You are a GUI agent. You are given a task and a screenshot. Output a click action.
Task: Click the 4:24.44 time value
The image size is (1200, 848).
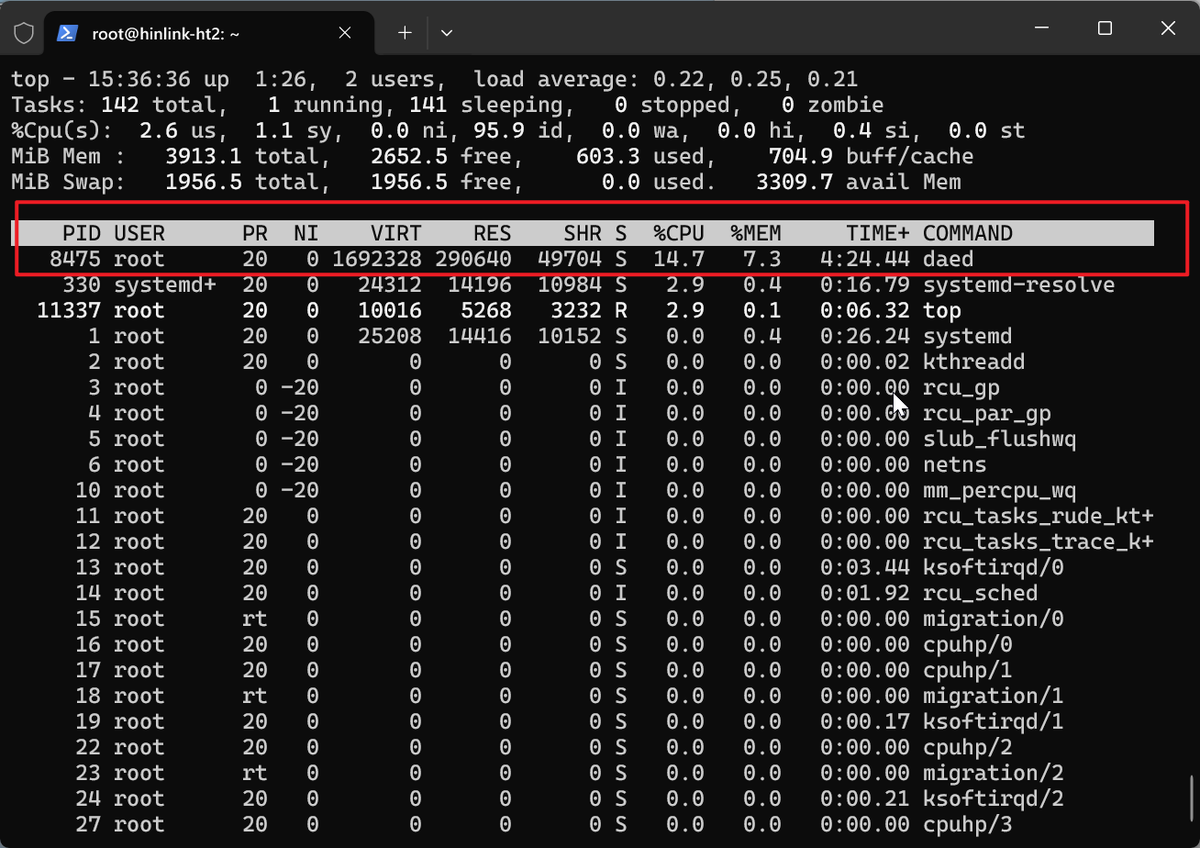[x=865, y=259]
